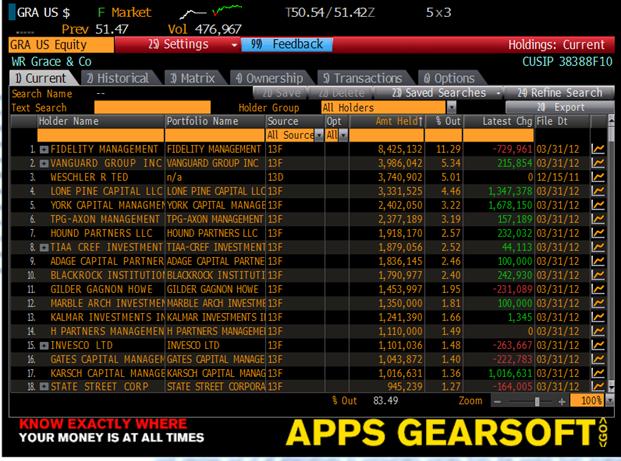
Task: Expand Vanguard Group Inc holder row
Action: point(44,164)
